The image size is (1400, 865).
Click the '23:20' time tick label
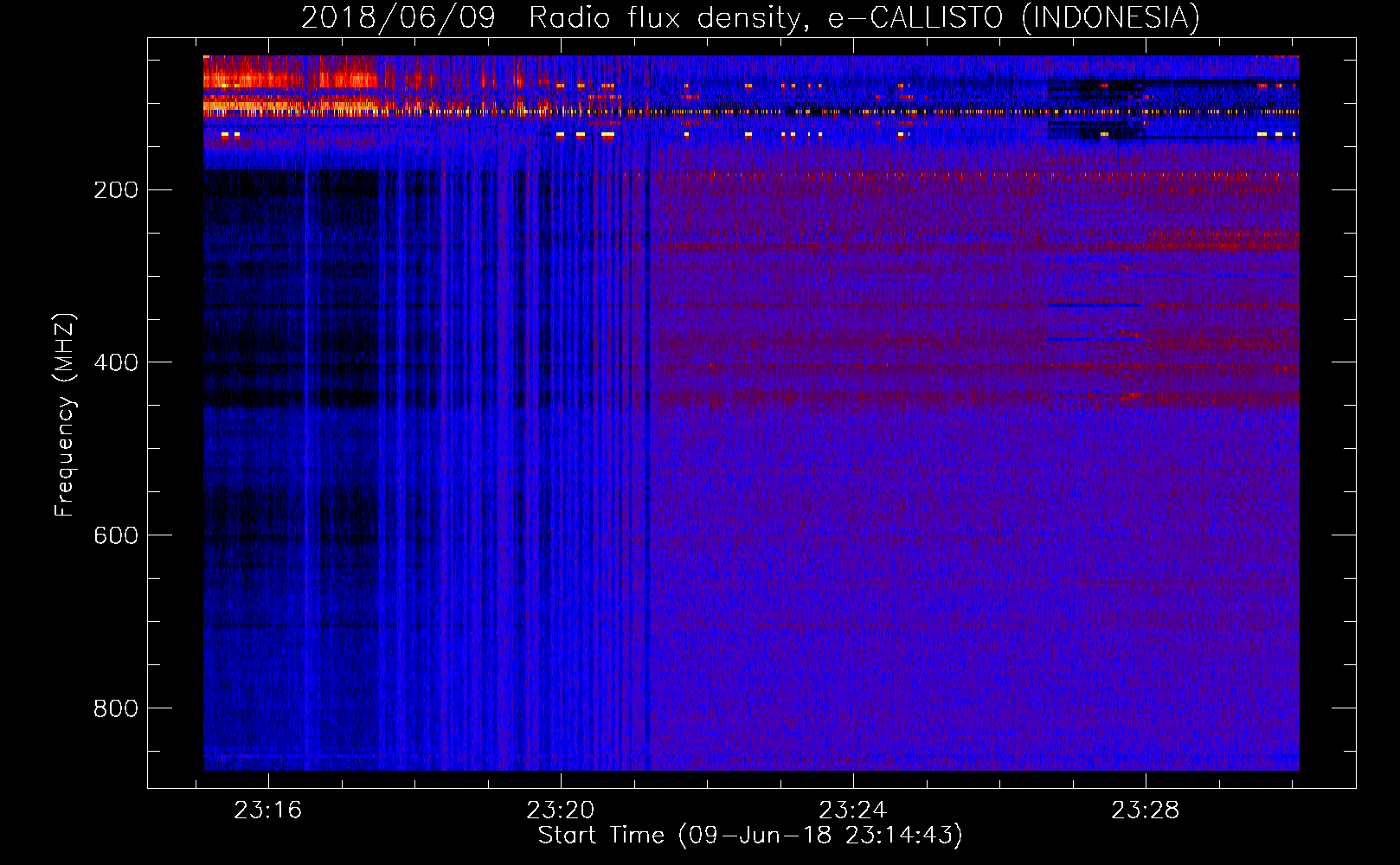(x=561, y=811)
